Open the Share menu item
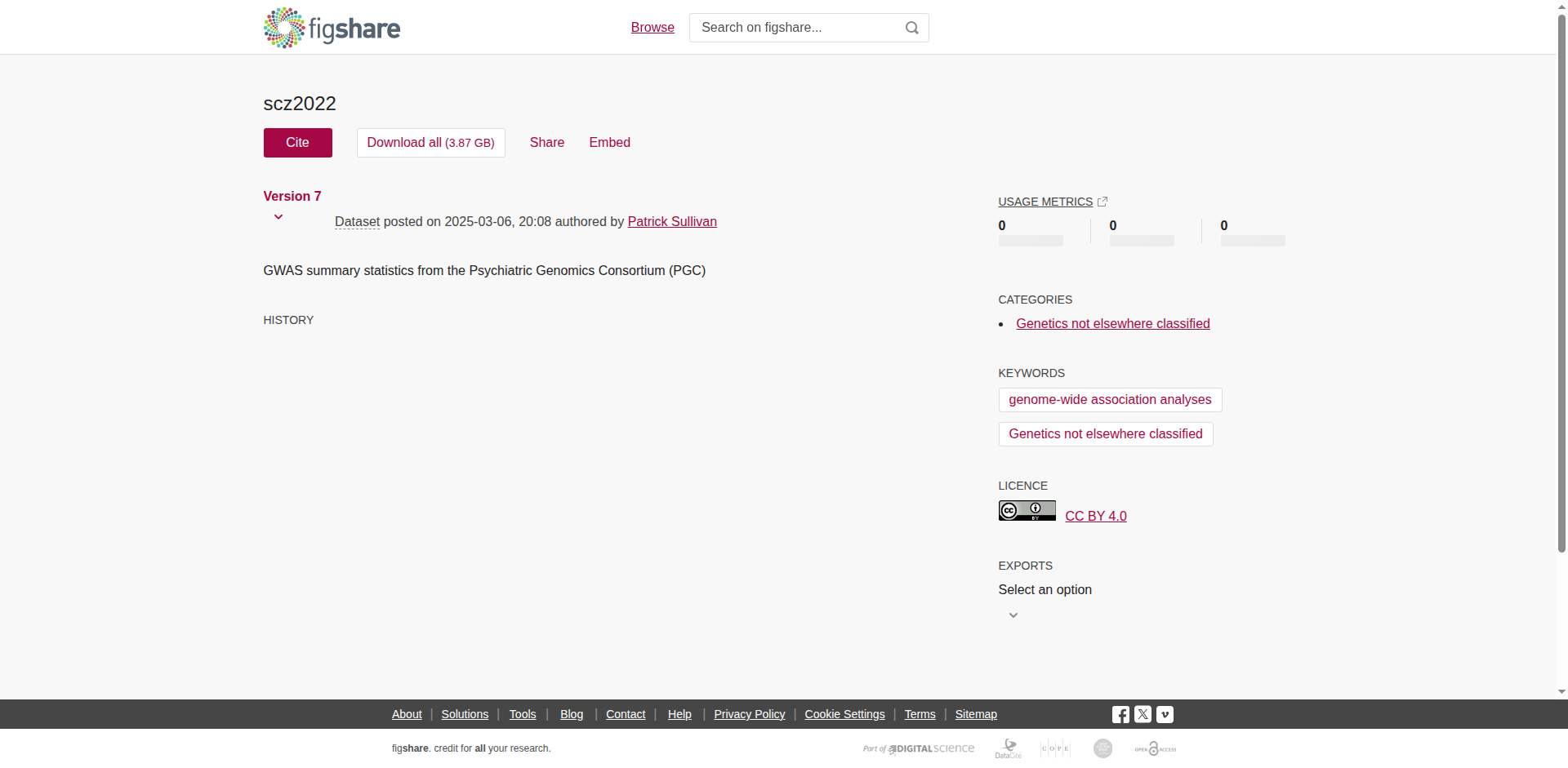 [x=547, y=143]
